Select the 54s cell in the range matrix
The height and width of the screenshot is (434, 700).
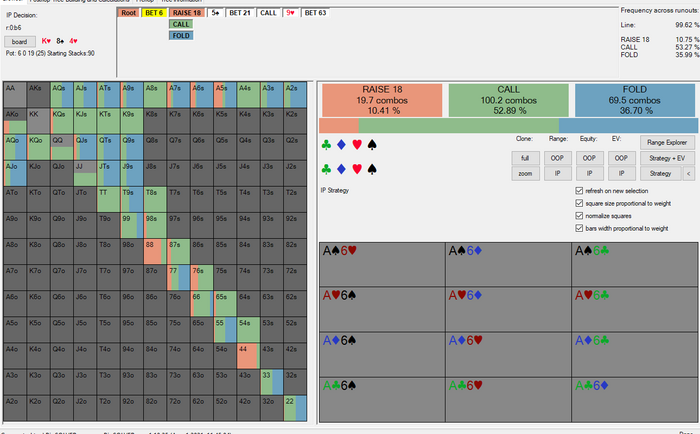point(248,330)
